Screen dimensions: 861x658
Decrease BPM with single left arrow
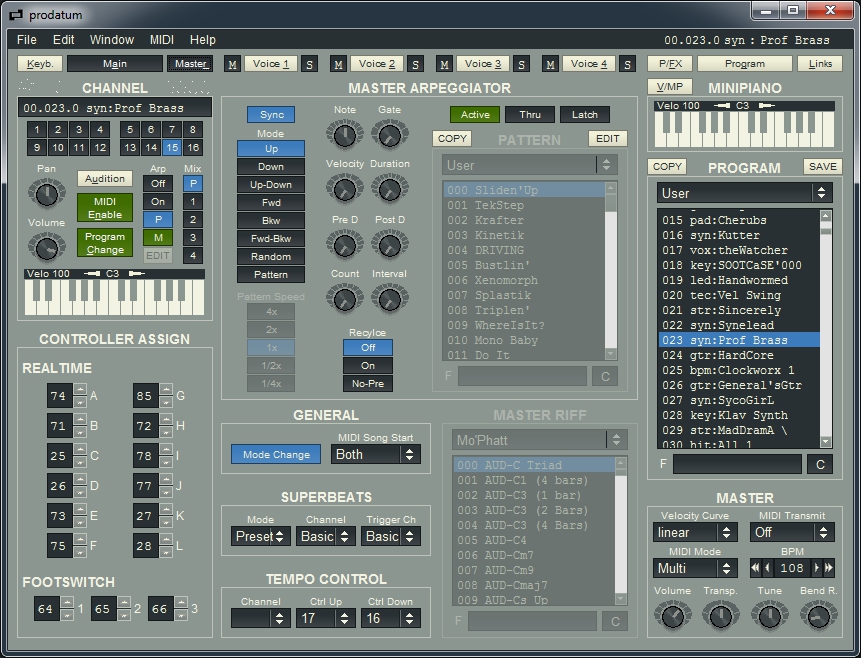[768, 568]
